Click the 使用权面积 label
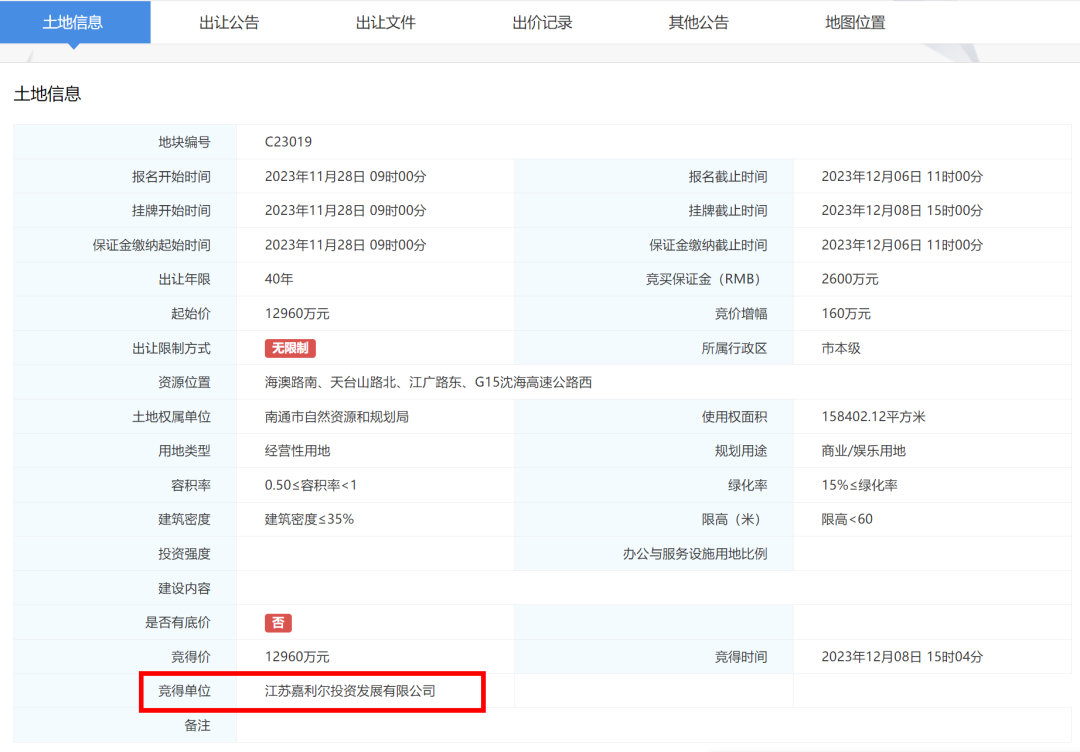 pos(734,417)
